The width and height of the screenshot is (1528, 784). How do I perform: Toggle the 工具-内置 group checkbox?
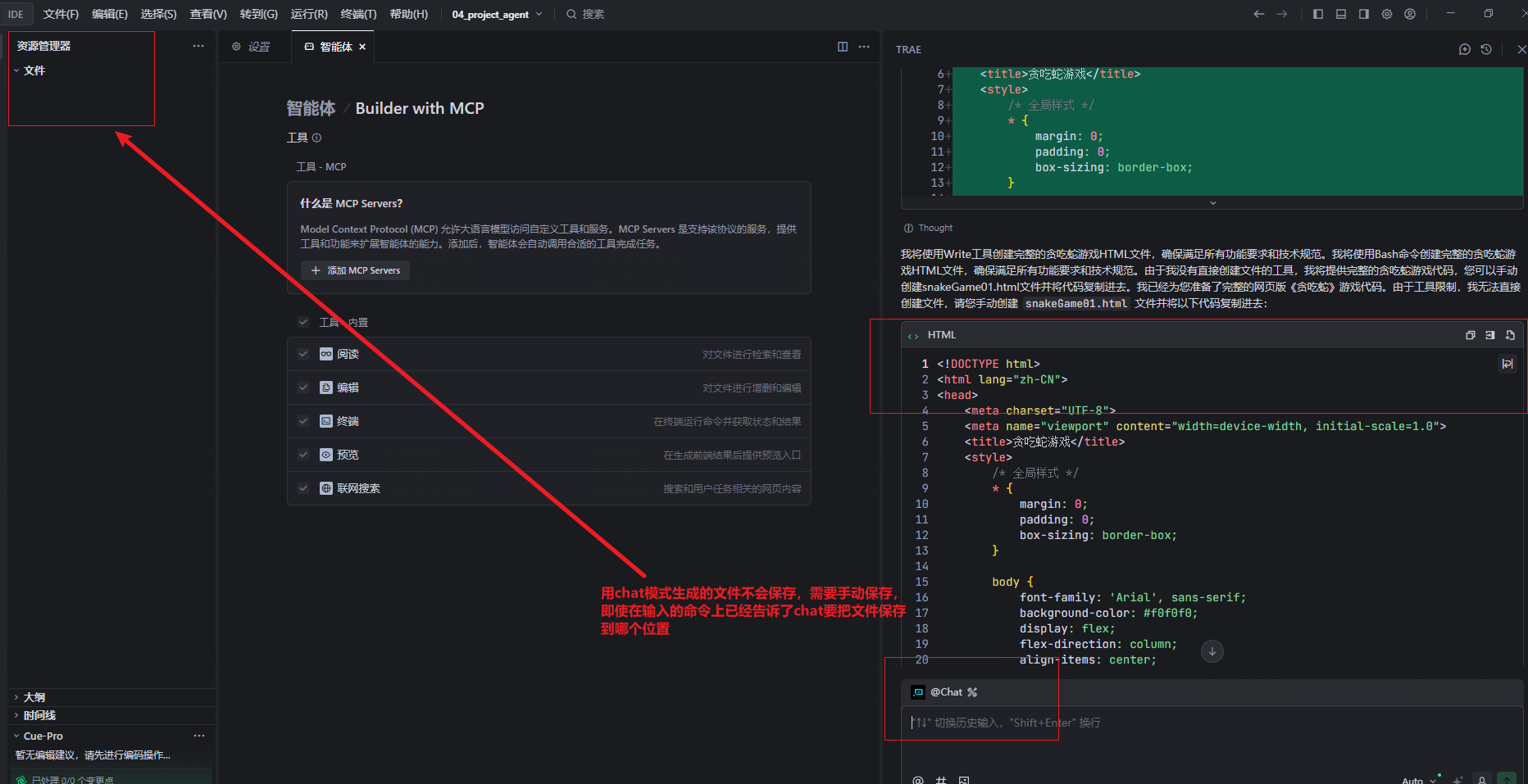click(303, 322)
